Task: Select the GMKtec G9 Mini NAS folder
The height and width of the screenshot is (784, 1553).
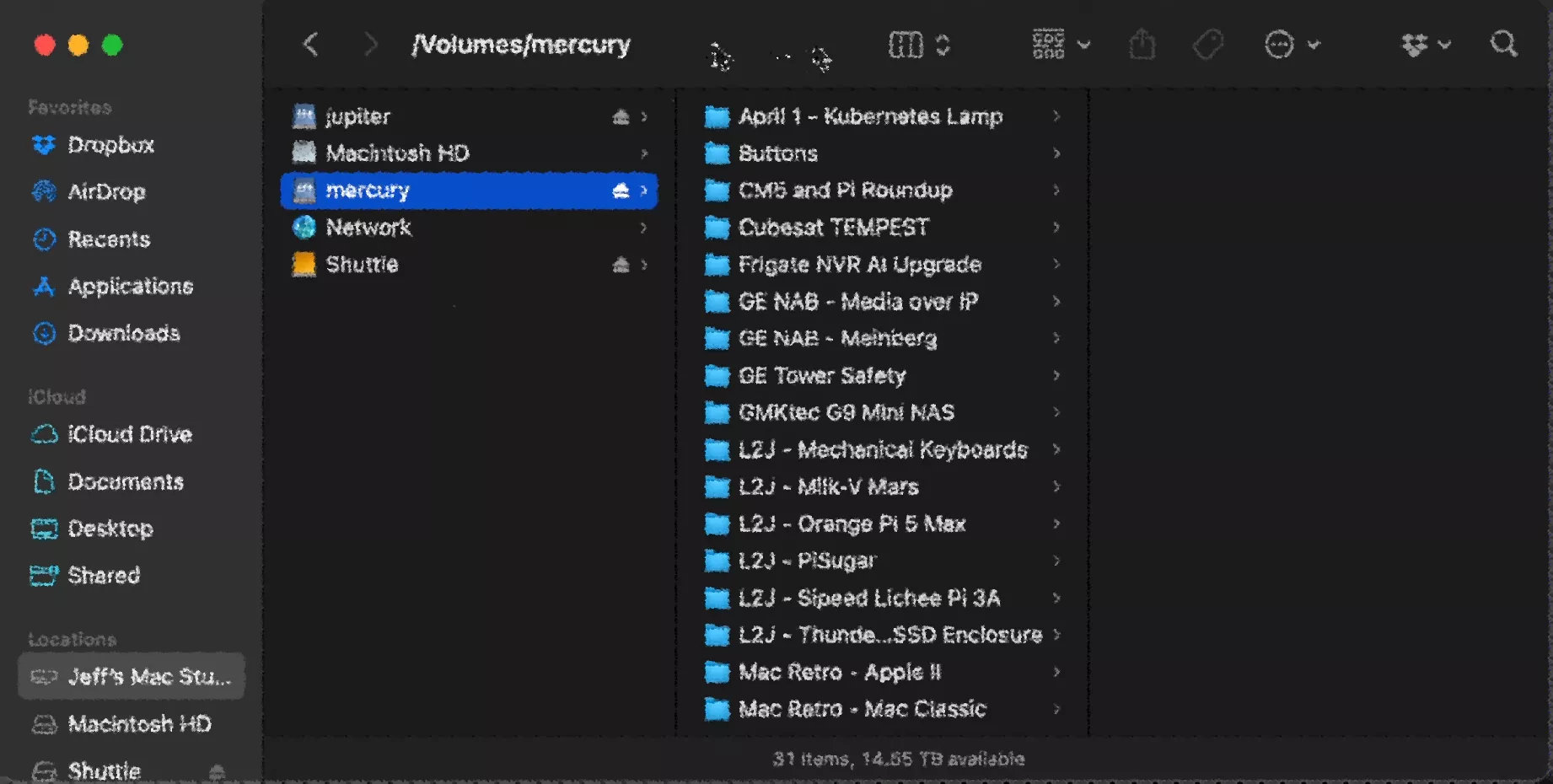Action: click(x=846, y=412)
